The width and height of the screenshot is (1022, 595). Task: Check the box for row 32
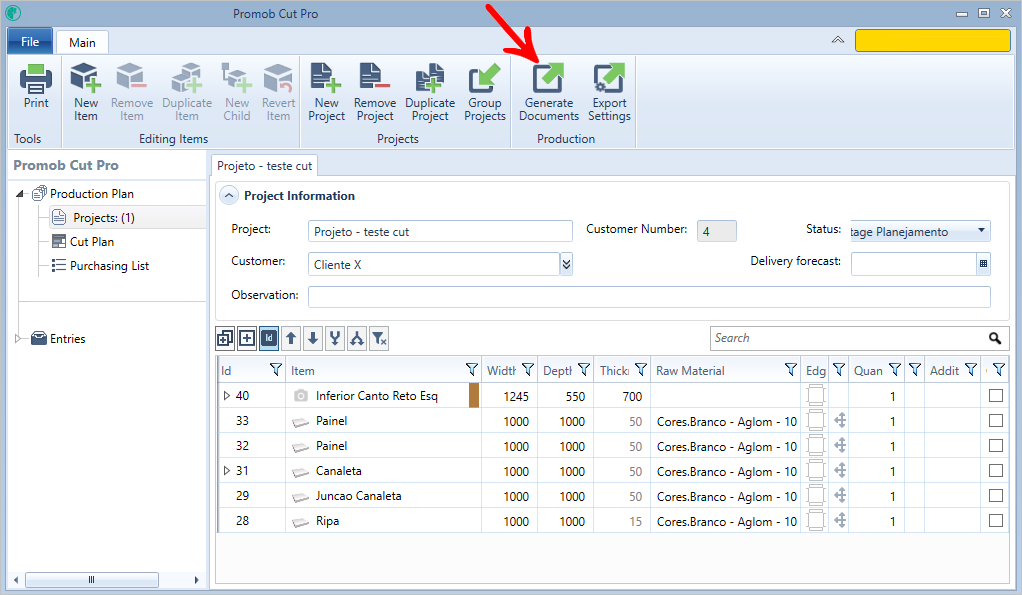(x=996, y=445)
